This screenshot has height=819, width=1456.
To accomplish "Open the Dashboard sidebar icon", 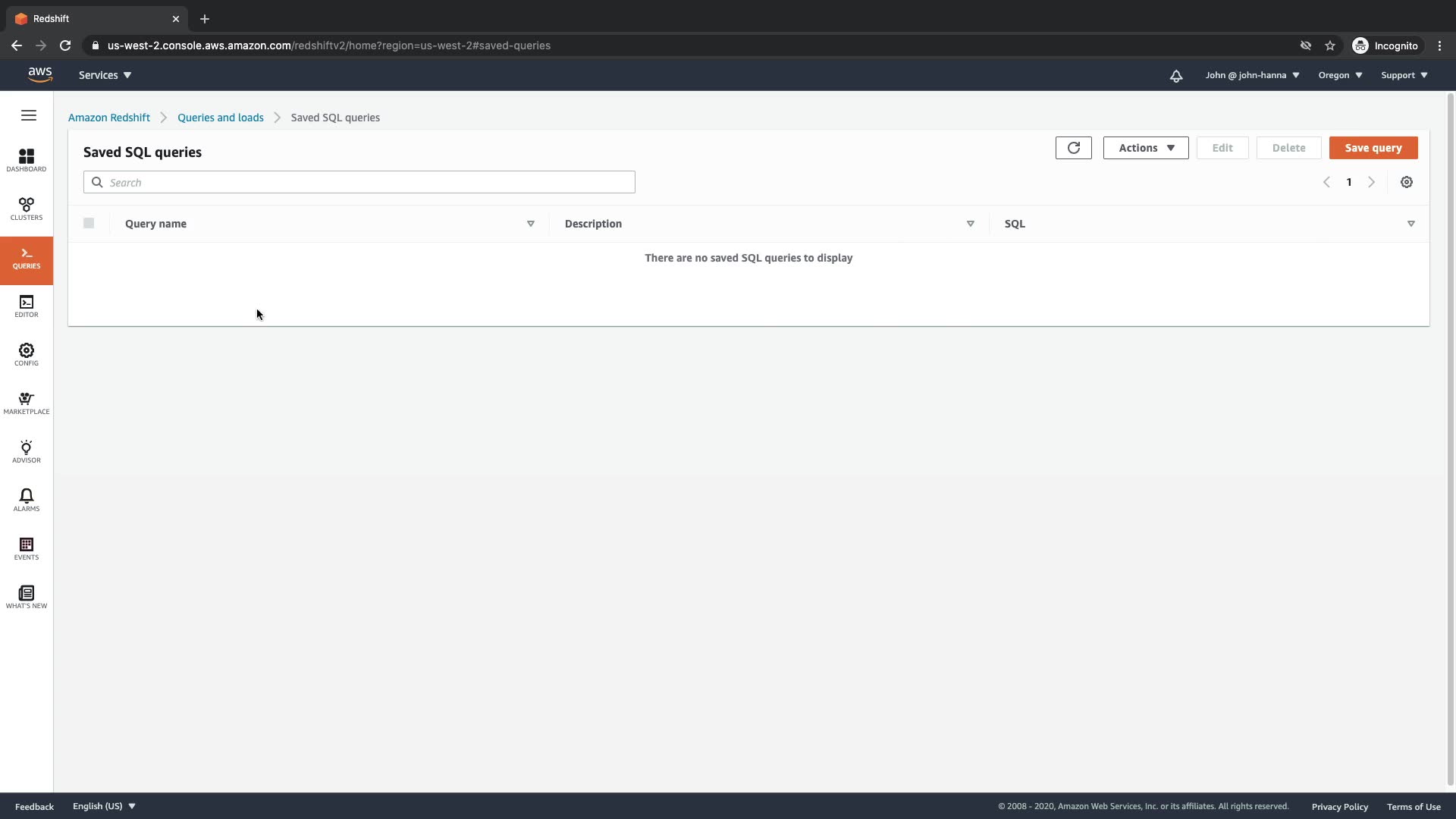I will click(x=27, y=160).
